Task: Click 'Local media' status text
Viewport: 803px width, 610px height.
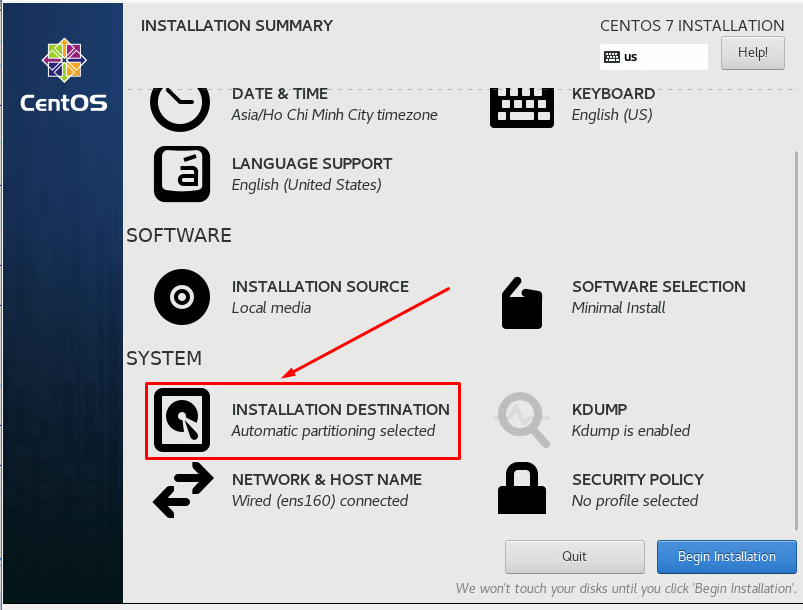Action: tap(271, 308)
